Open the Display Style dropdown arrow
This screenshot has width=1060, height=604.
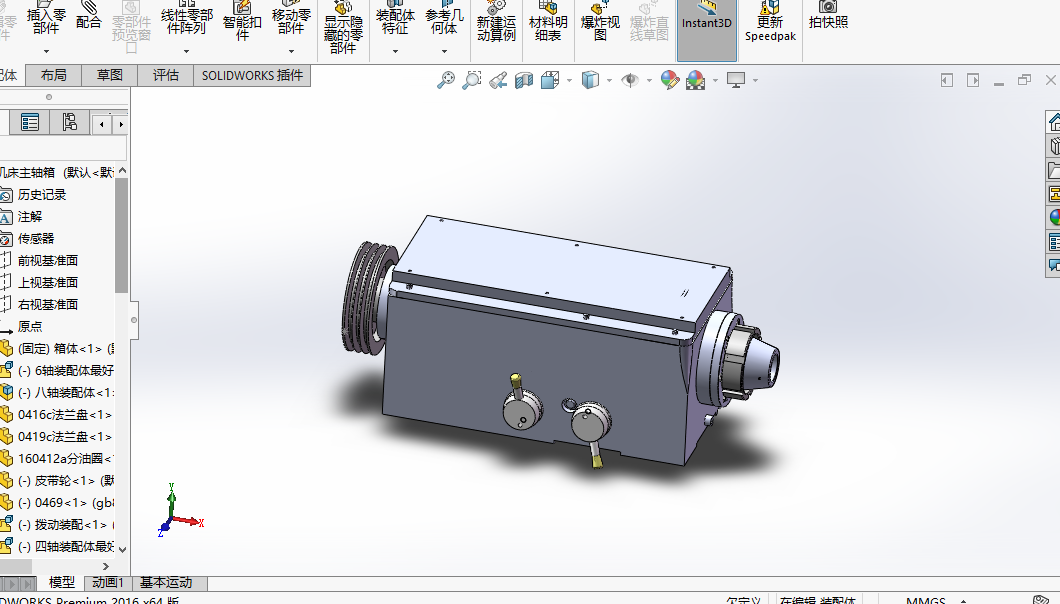pyautogui.click(x=609, y=80)
